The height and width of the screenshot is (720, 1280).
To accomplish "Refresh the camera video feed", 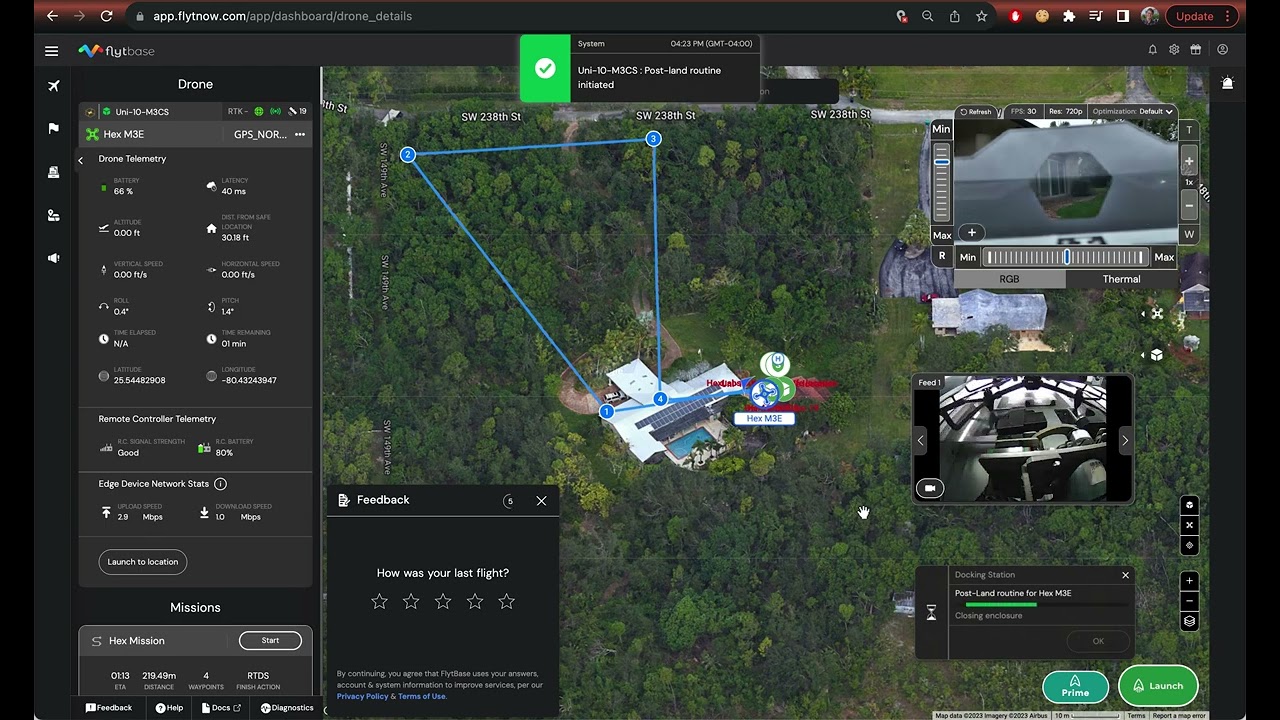I will click(975, 112).
